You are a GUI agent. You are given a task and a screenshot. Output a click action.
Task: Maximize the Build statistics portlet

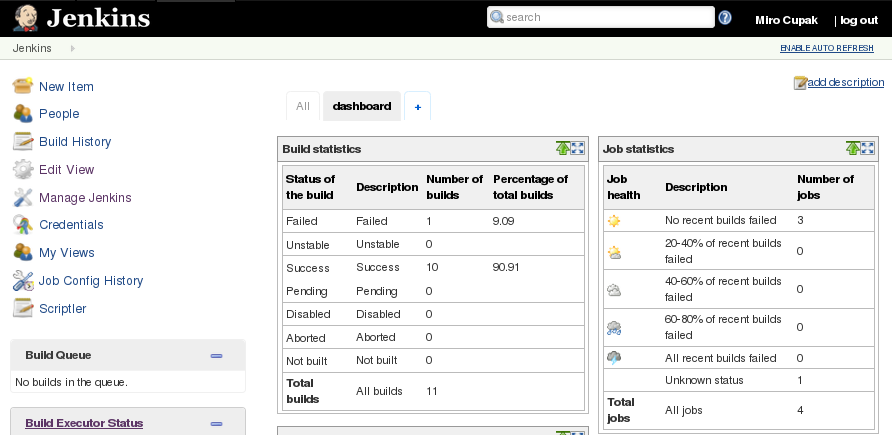[577, 148]
